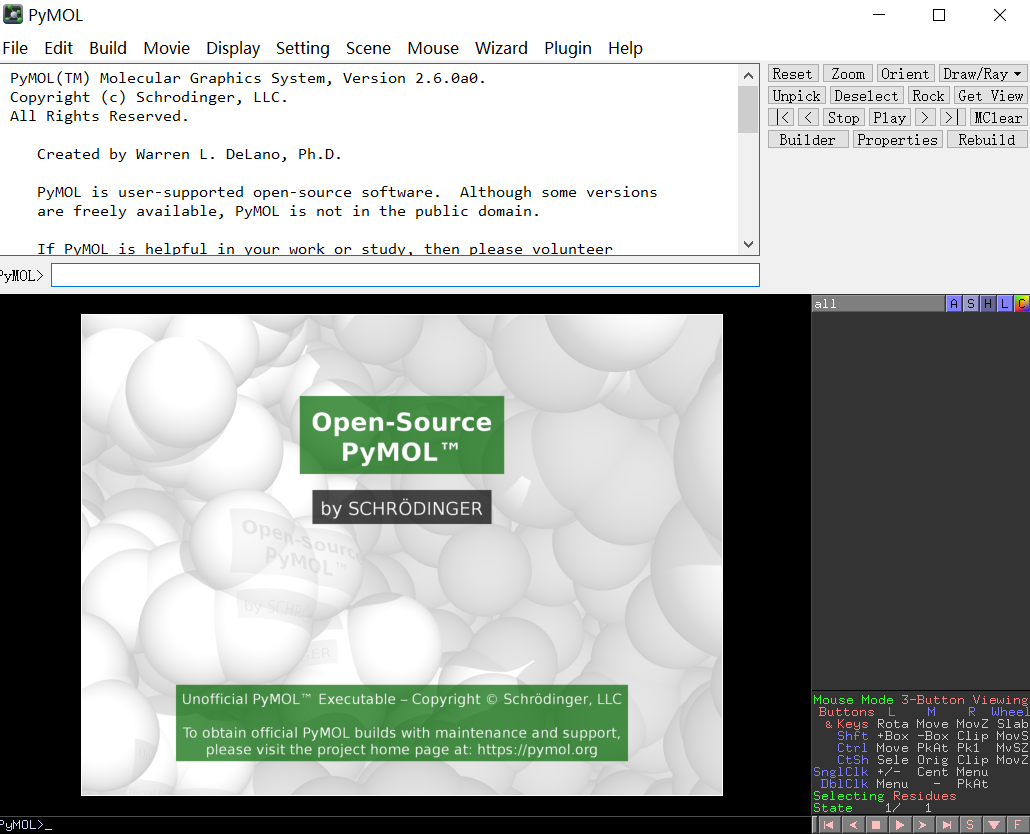Open the C (Color) menu for object all
The width and height of the screenshot is (1030, 834).
click(x=1021, y=303)
